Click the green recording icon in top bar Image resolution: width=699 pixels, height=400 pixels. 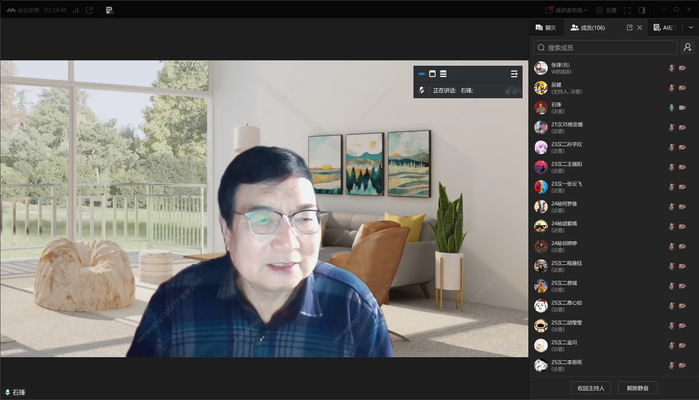(108, 10)
